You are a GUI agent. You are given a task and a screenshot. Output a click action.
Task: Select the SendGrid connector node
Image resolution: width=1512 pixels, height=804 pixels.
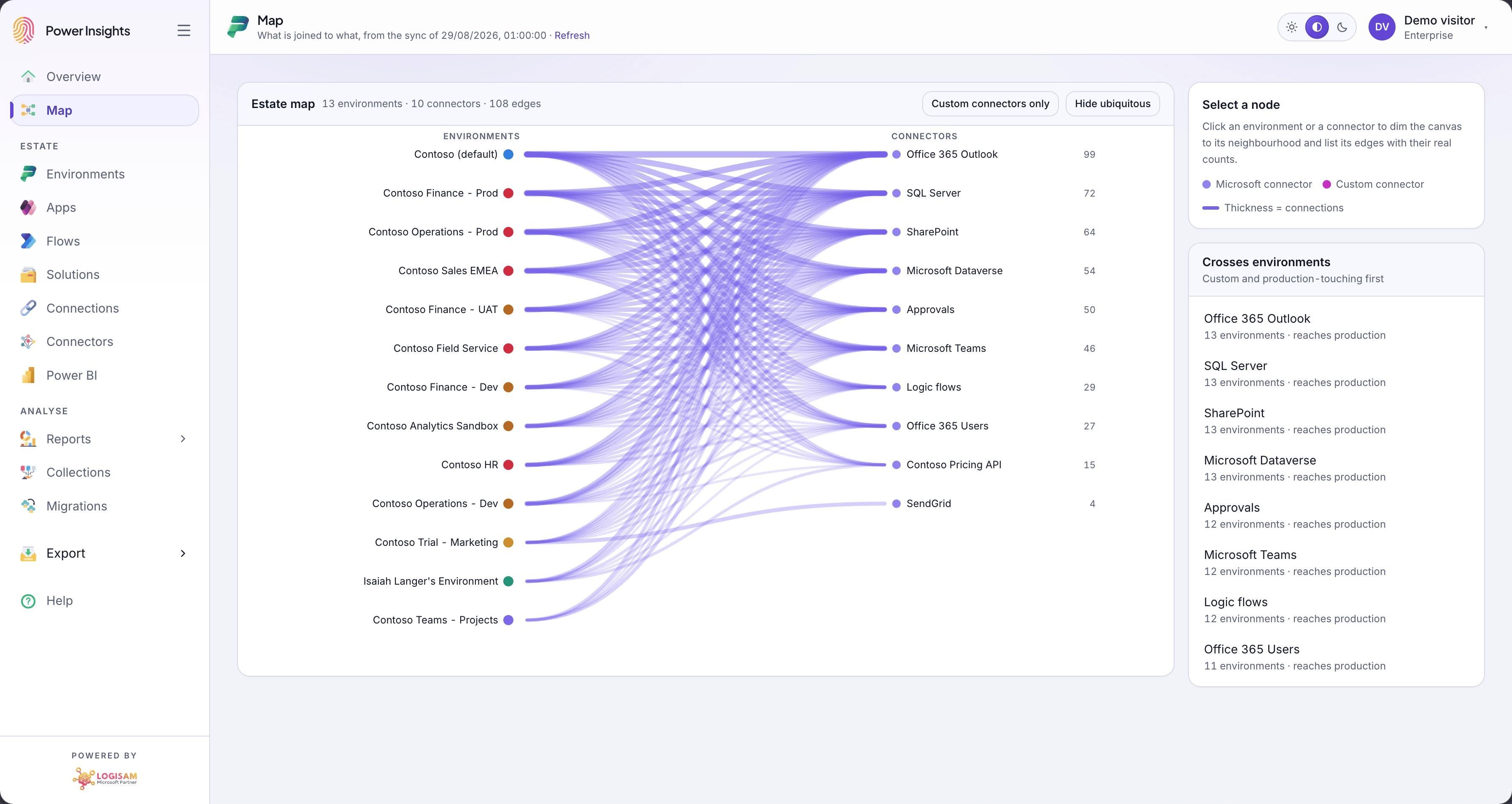click(896, 504)
